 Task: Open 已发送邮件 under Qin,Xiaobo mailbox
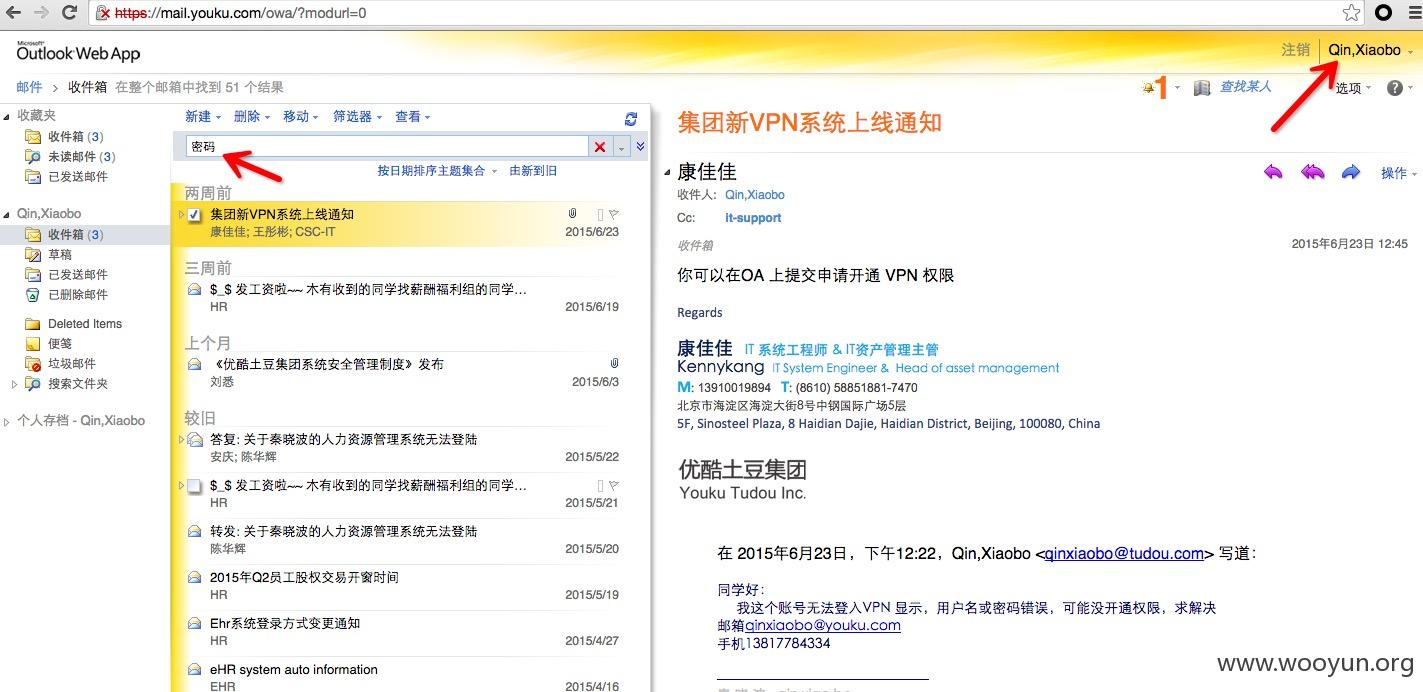[x=77, y=274]
